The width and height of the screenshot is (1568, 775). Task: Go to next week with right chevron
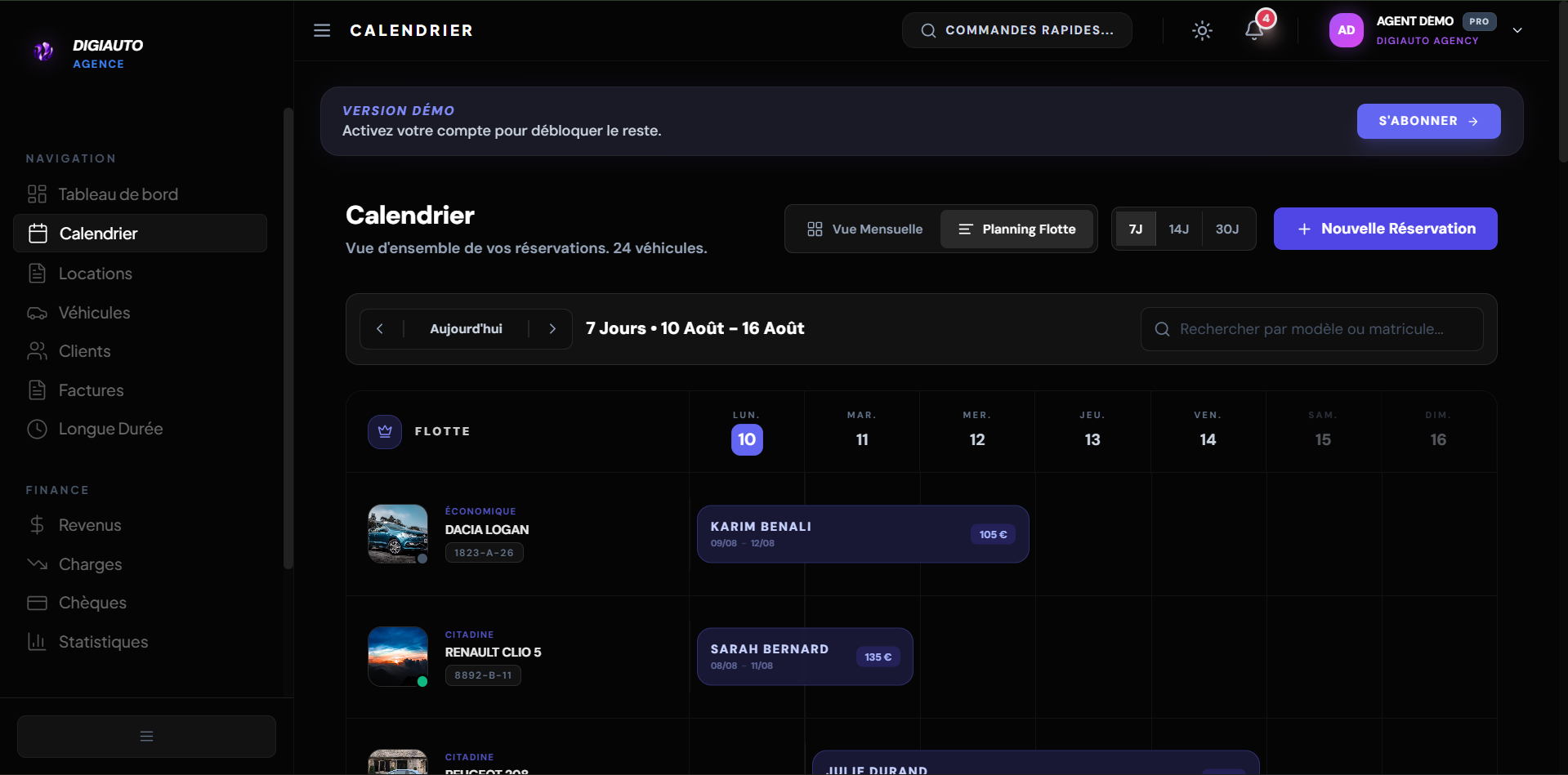(x=552, y=328)
